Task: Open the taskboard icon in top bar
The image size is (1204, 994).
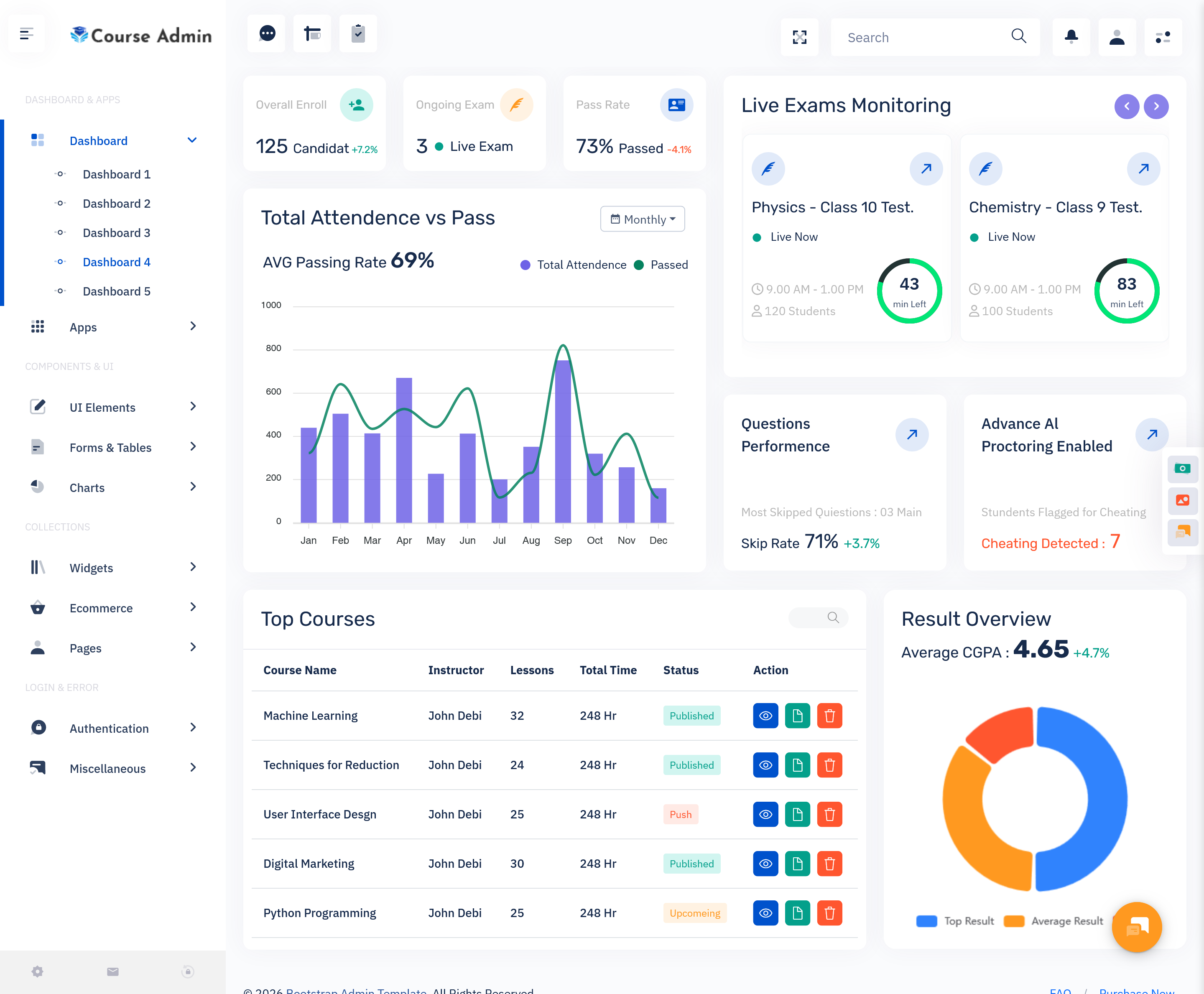Action: point(312,34)
